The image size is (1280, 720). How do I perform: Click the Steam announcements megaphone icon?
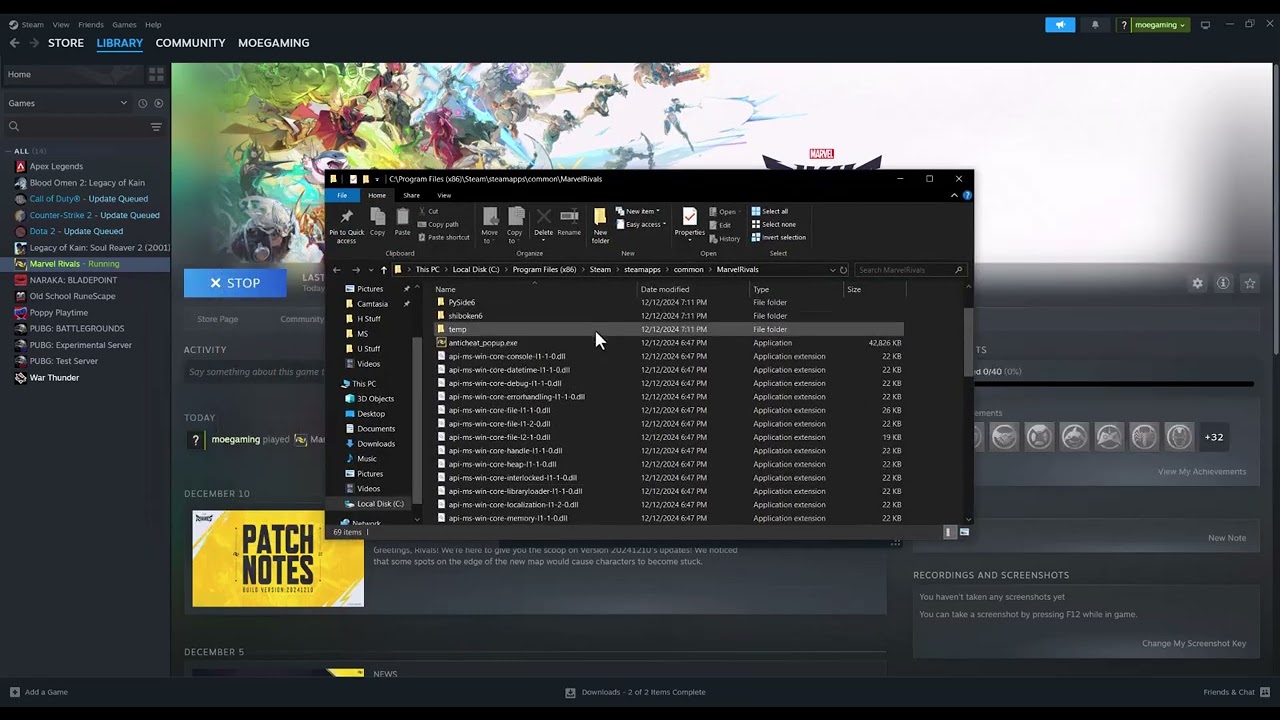(x=1060, y=25)
